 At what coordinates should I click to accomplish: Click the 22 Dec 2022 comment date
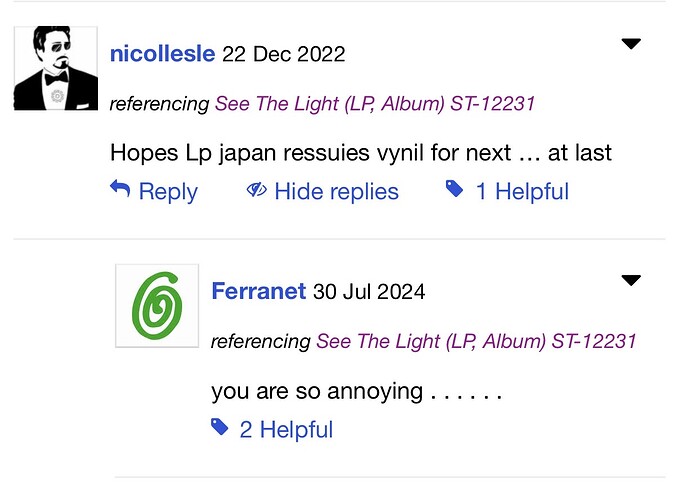[x=284, y=55]
